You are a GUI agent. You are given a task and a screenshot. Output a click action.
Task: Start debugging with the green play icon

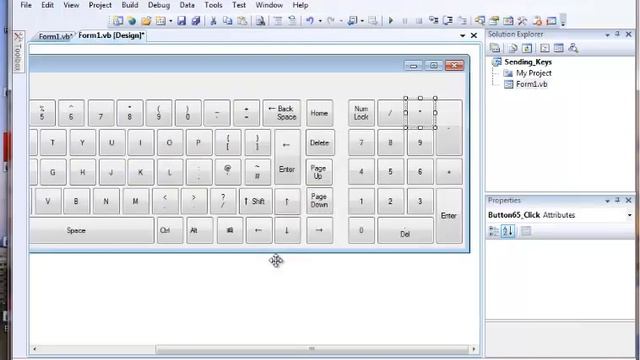coord(391,20)
